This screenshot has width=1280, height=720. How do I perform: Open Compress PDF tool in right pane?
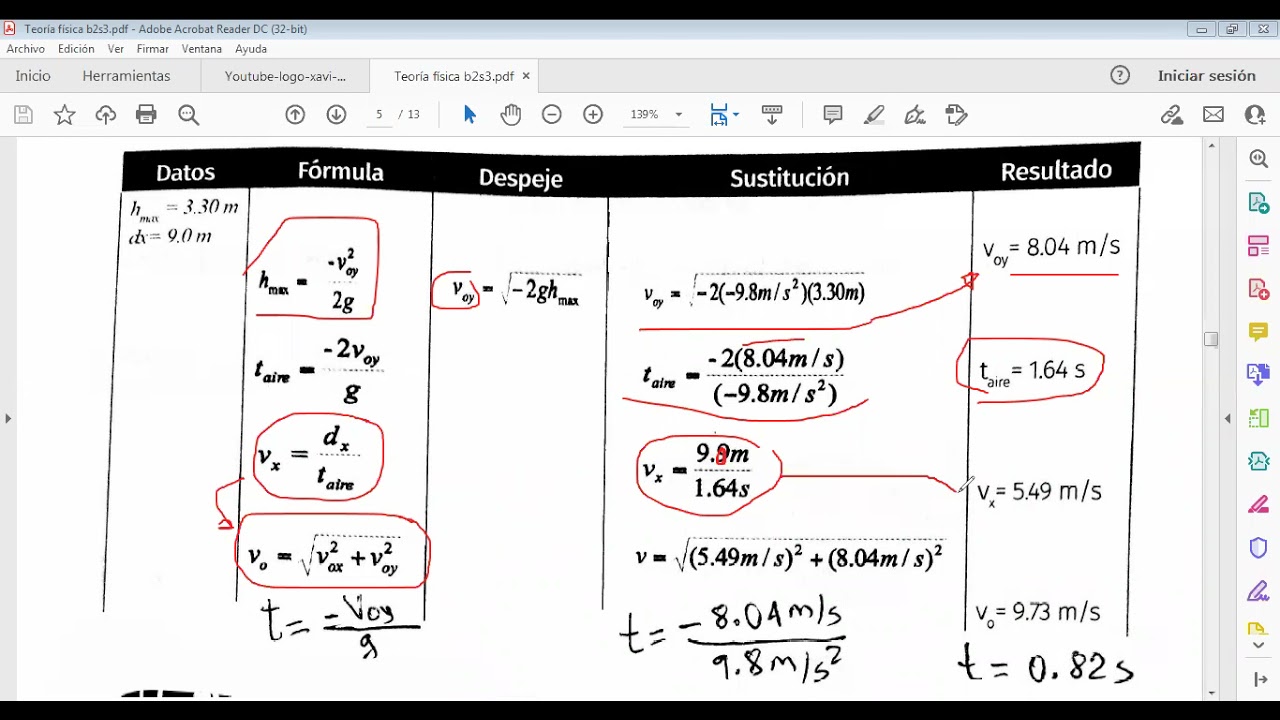(1258, 461)
